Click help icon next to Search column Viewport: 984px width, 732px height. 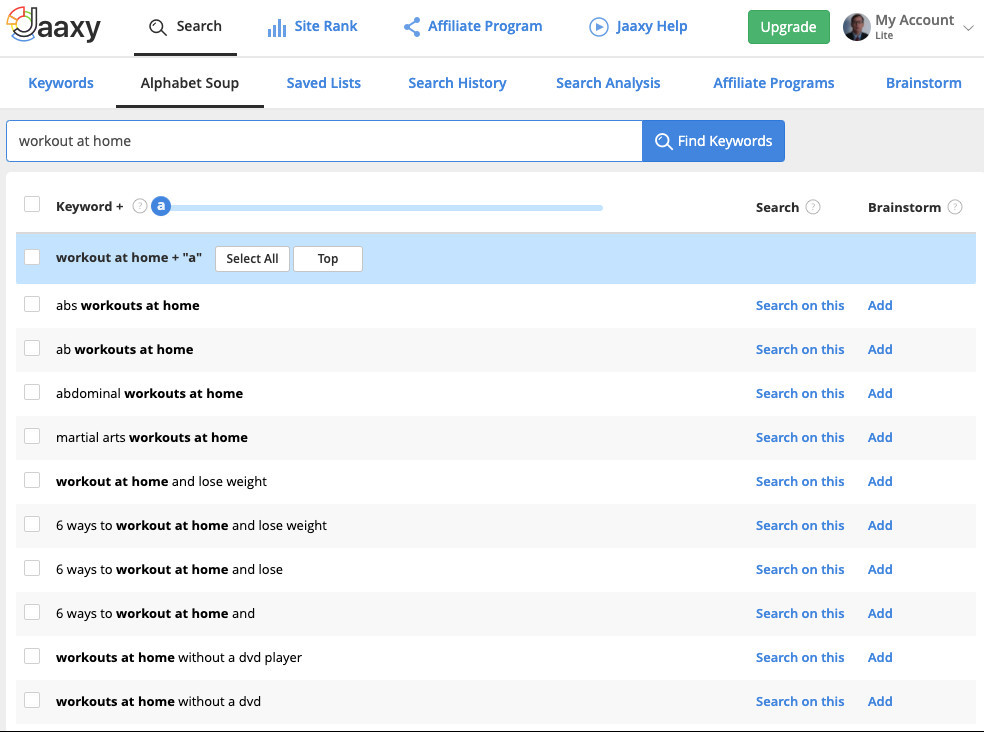pos(813,207)
